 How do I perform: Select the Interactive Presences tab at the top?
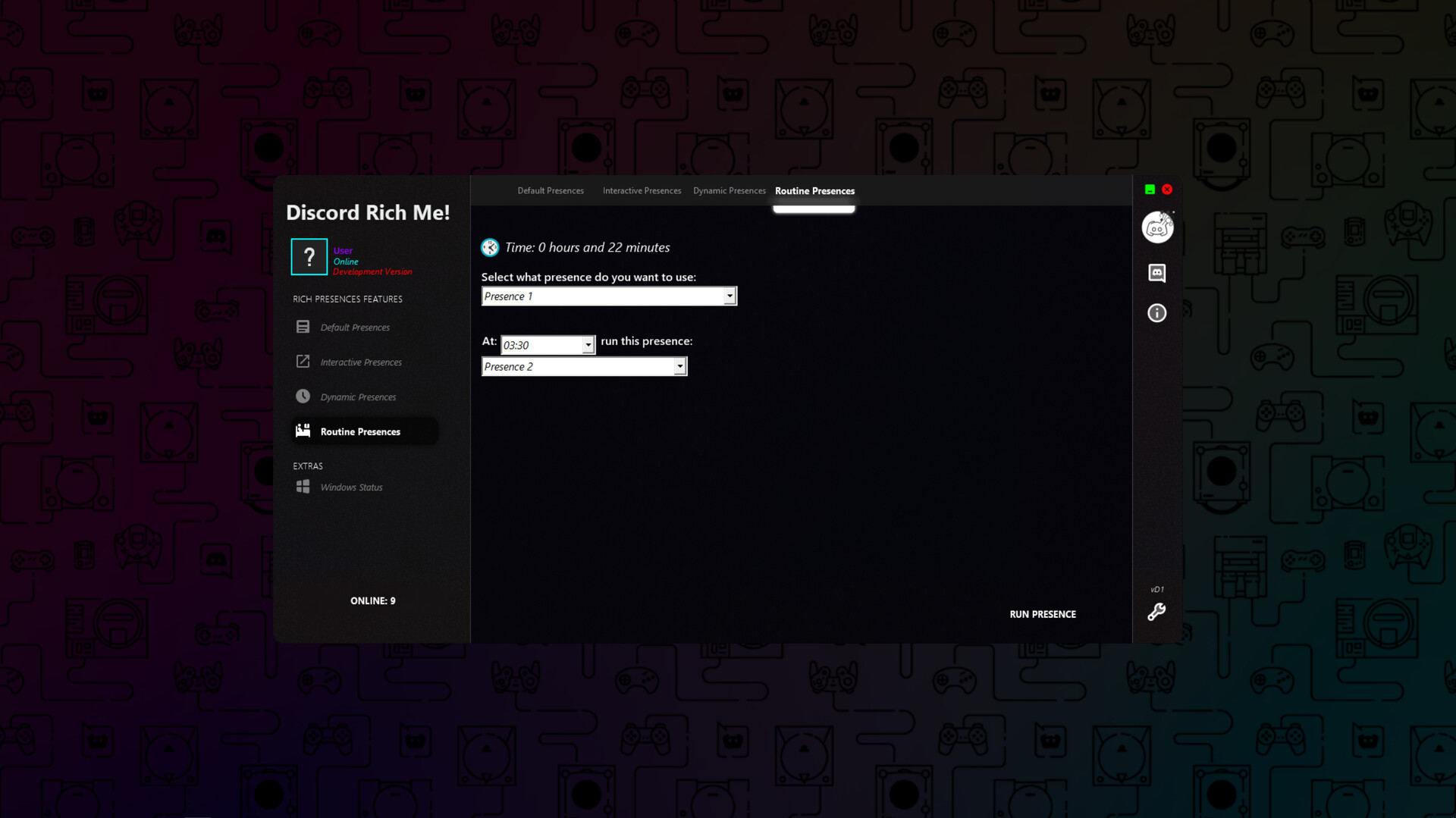point(642,190)
